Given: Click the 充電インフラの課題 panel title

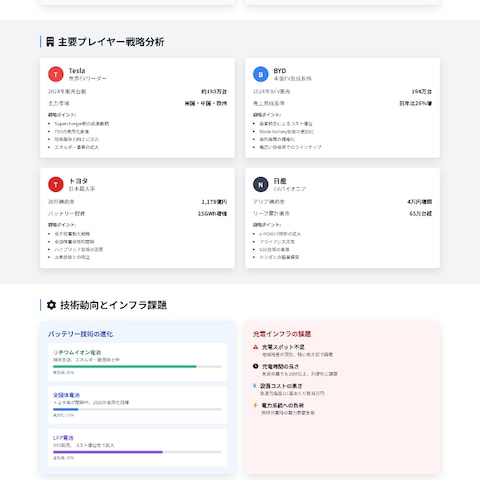Looking at the screenshot, I should click(x=282, y=334).
